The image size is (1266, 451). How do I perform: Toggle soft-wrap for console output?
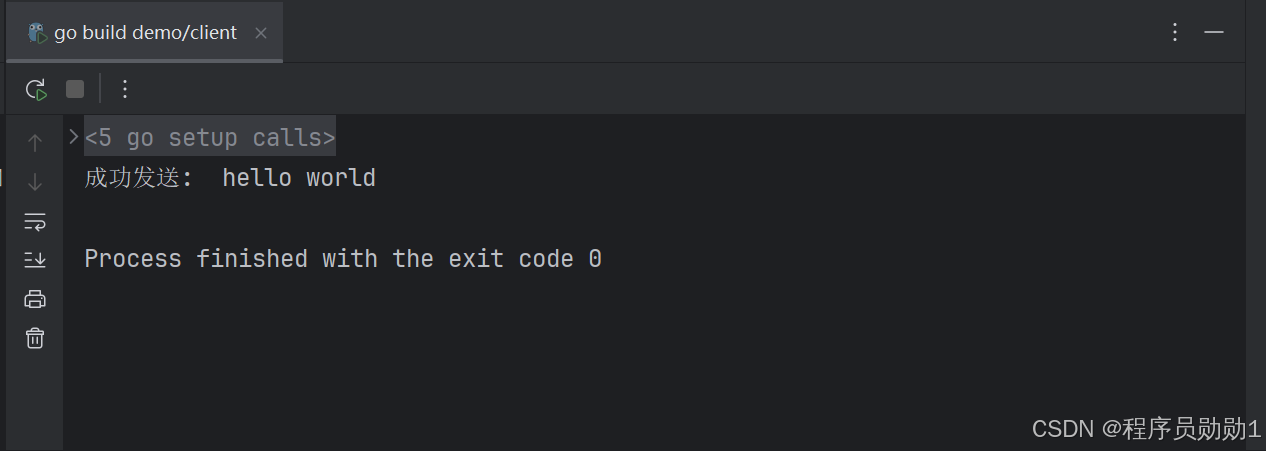click(35, 221)
